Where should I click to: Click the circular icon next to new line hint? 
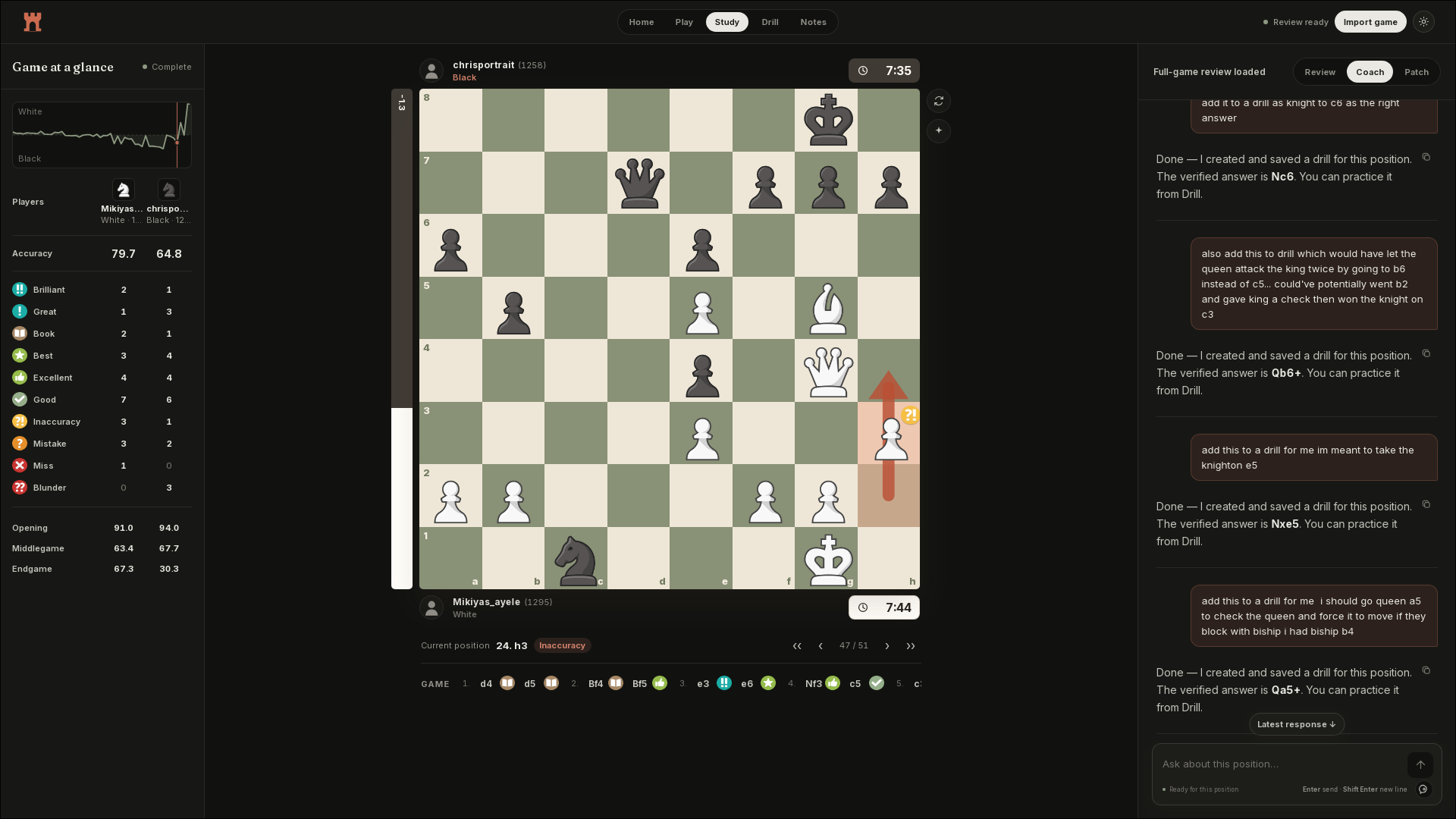1423,789
